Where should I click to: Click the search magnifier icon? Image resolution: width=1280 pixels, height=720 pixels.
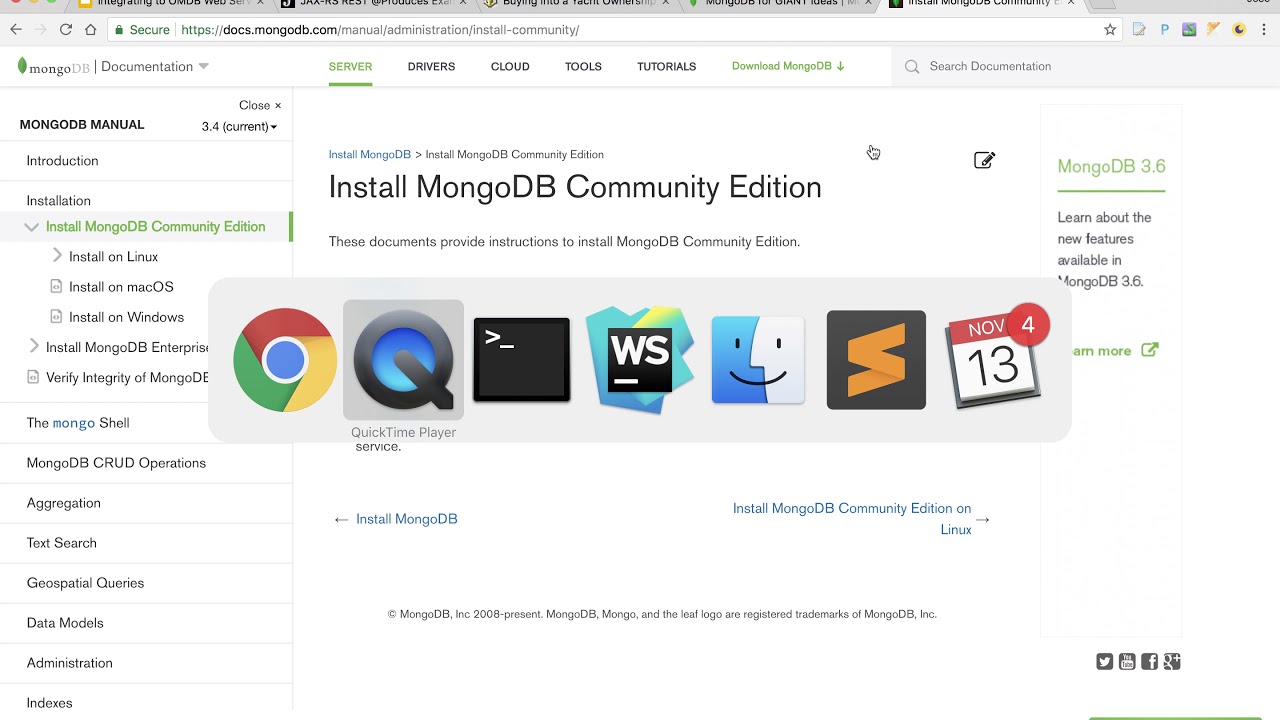point(912,66)
